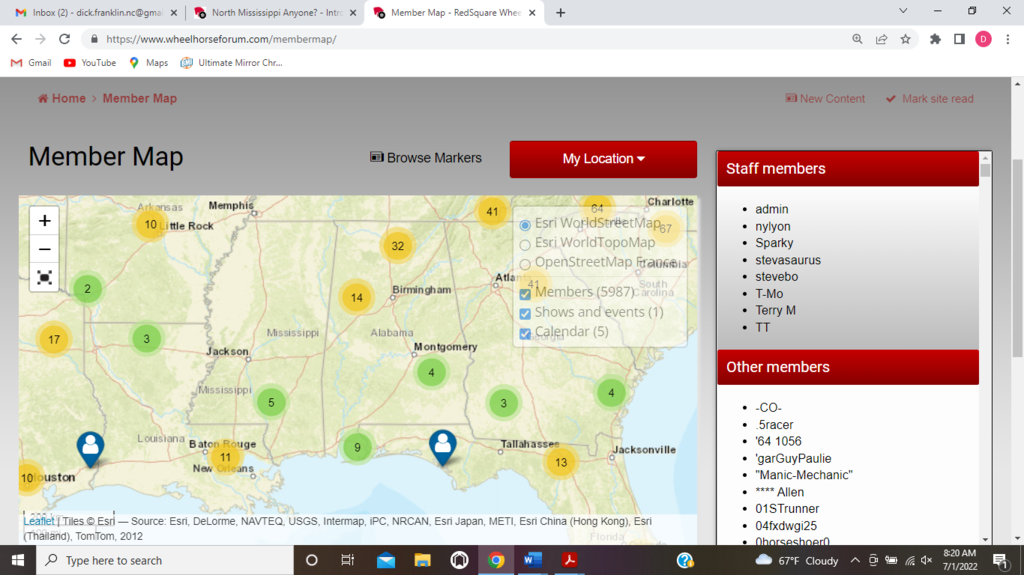Show hidden system tray icons
This screenshot has height=575, width=1024.
855,561
